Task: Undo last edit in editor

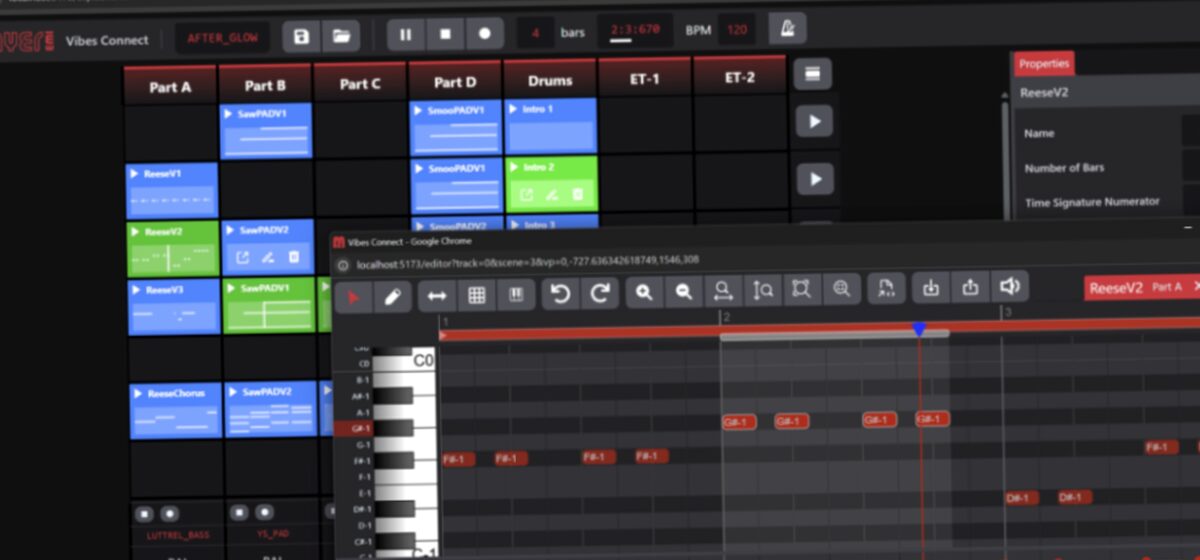Action: (x=561, y=293)
